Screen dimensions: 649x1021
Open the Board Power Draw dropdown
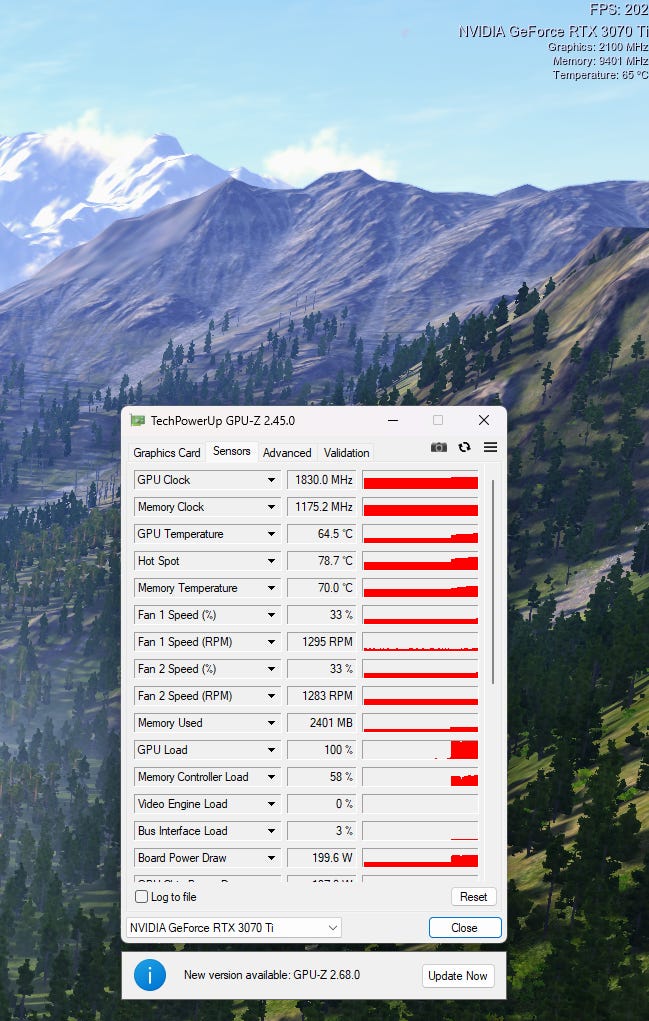point(271,858)
